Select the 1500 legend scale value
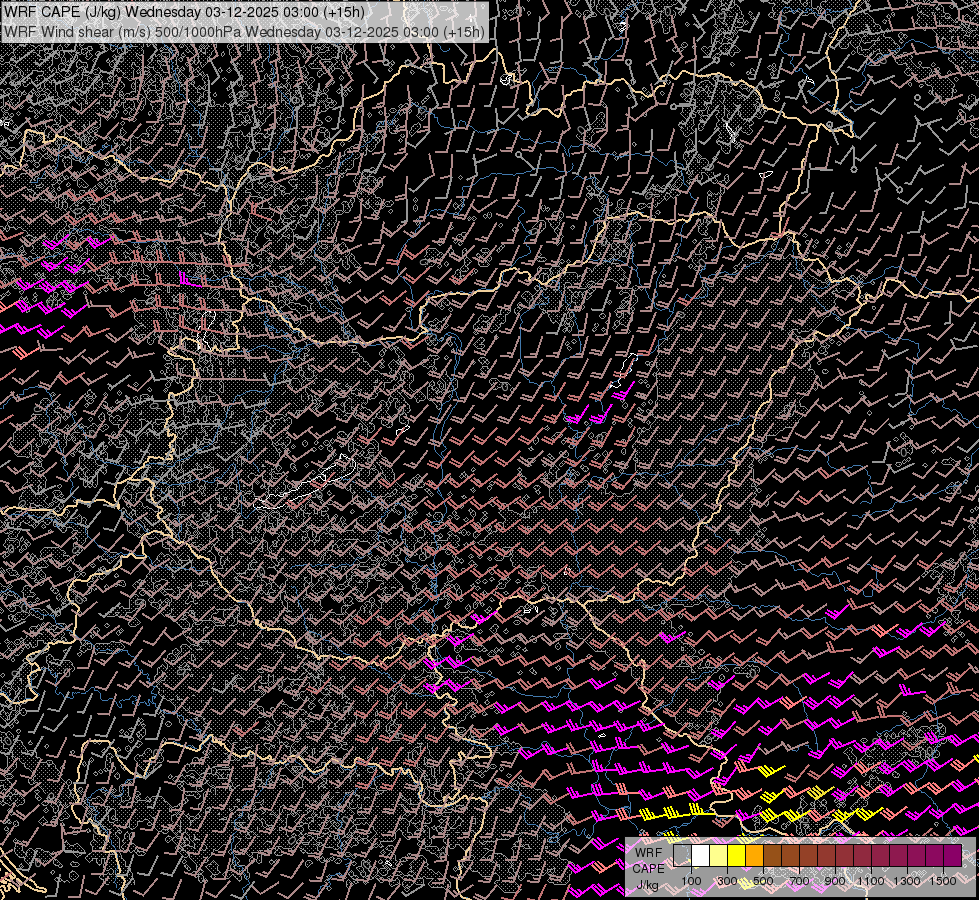Image resolution: width=979 pixels, height=900 pixels. 943,881
